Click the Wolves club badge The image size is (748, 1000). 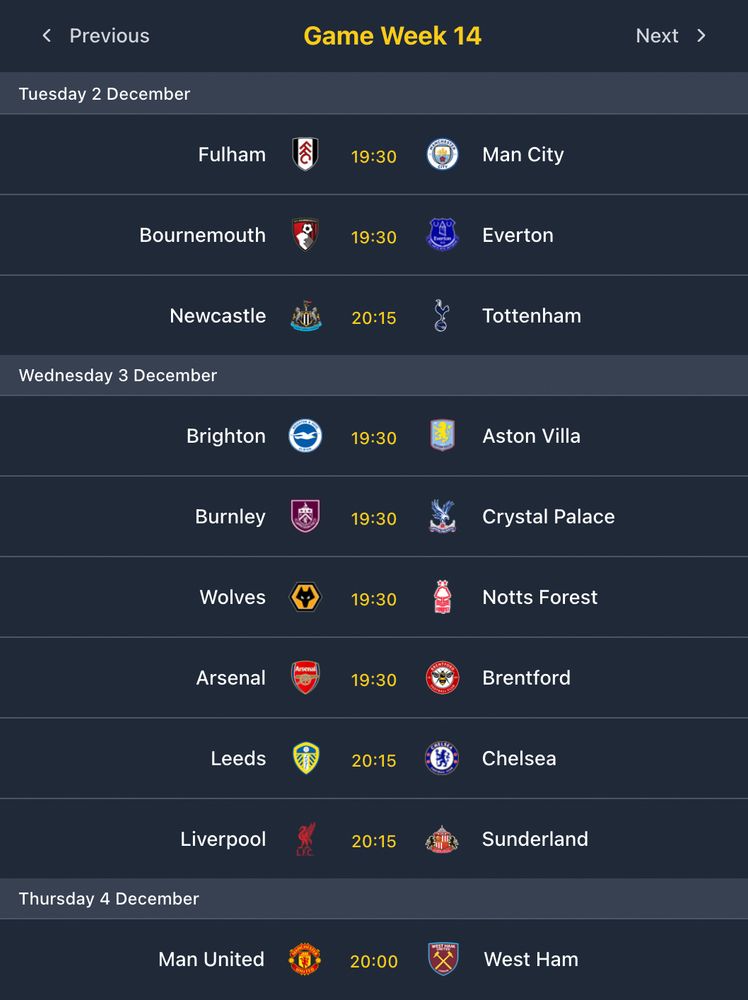305,598
